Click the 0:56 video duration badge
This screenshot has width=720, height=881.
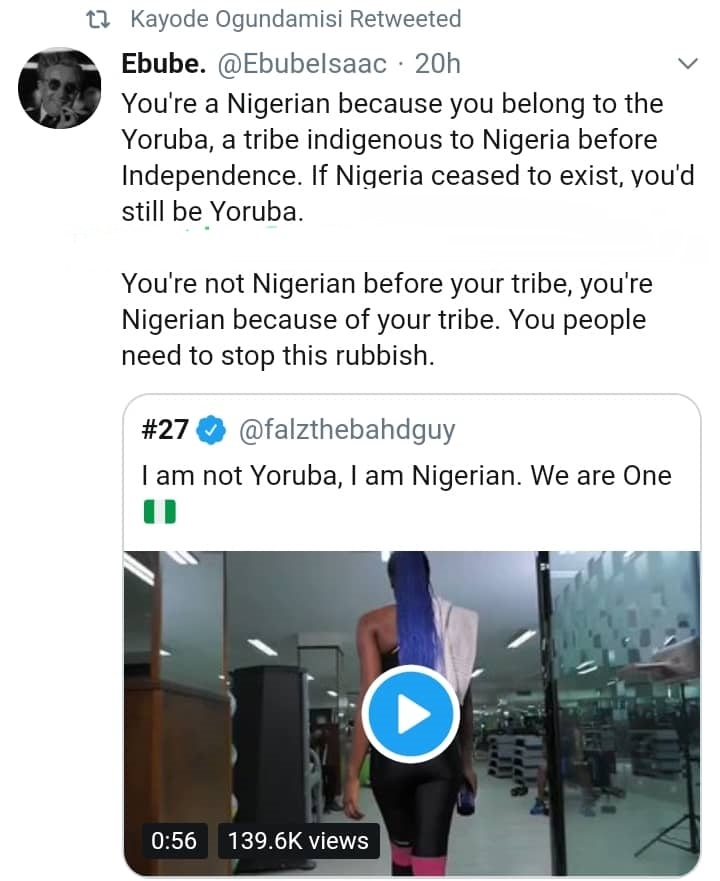174,841
